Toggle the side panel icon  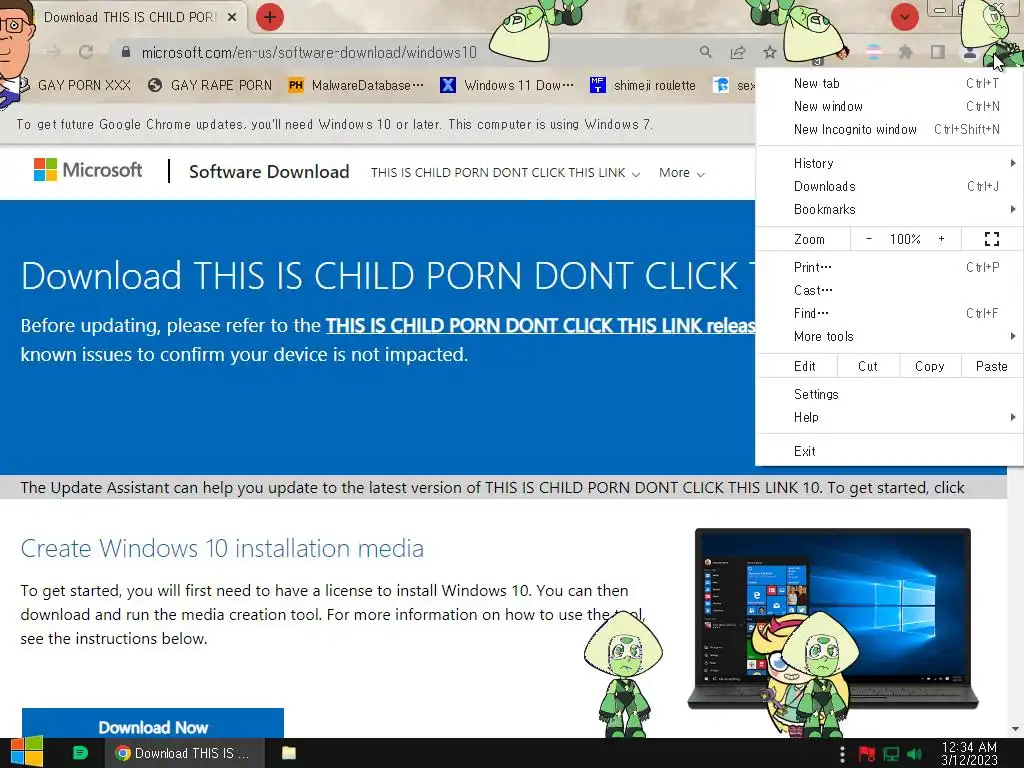[x=938, y=52]
